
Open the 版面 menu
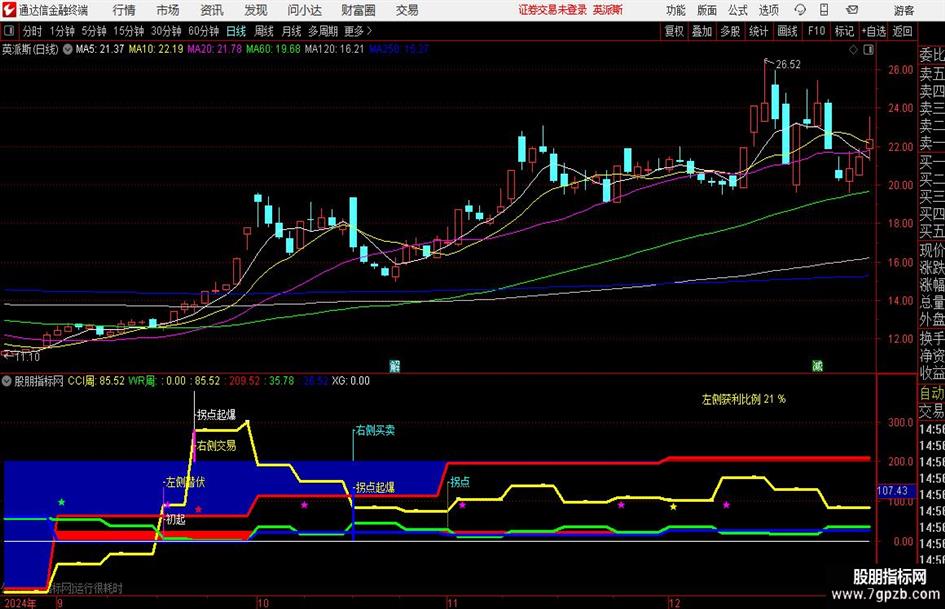click(706, 10)
